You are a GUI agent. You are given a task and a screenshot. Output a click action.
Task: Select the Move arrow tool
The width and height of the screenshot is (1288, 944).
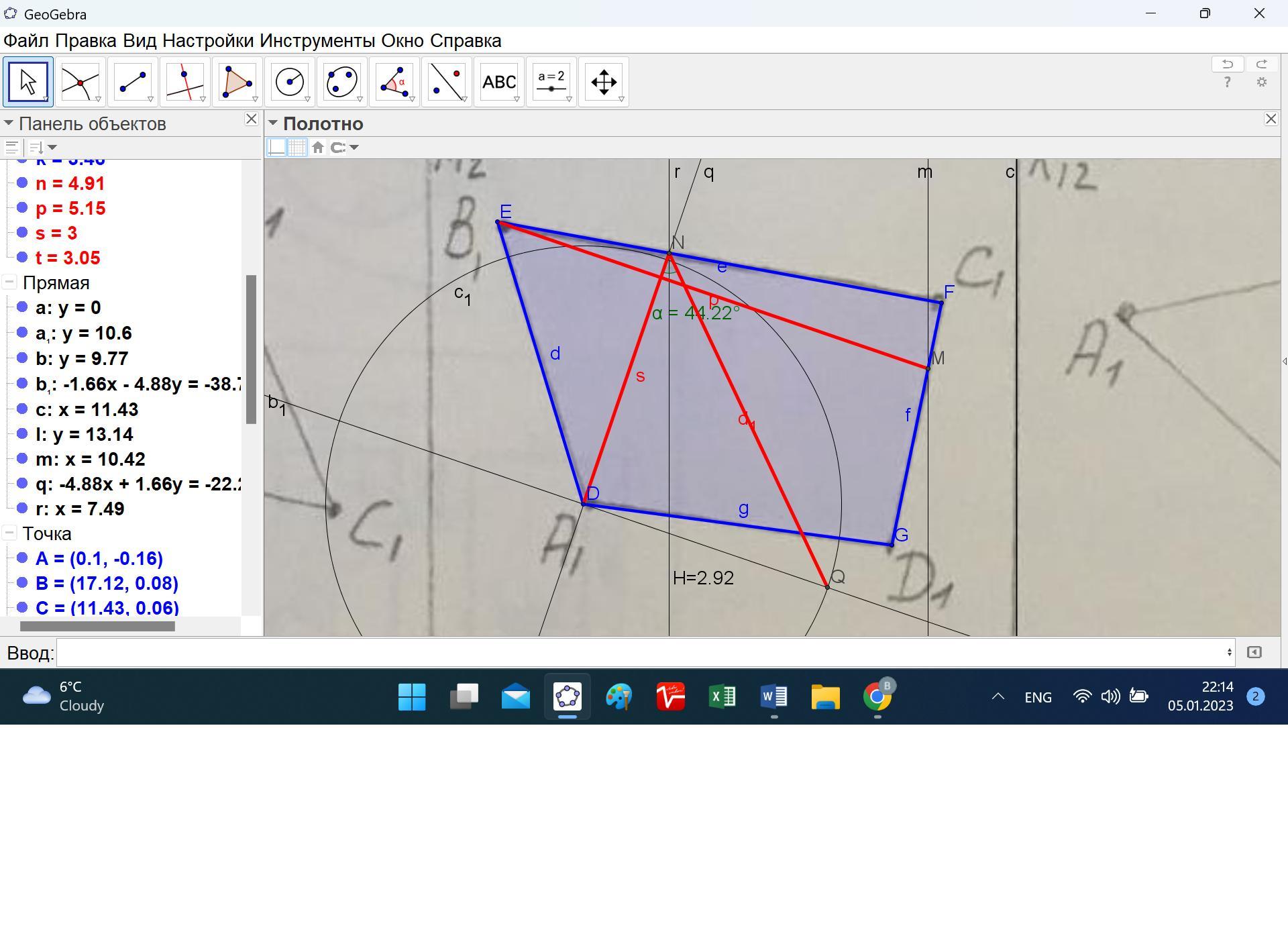pos(28,82)
